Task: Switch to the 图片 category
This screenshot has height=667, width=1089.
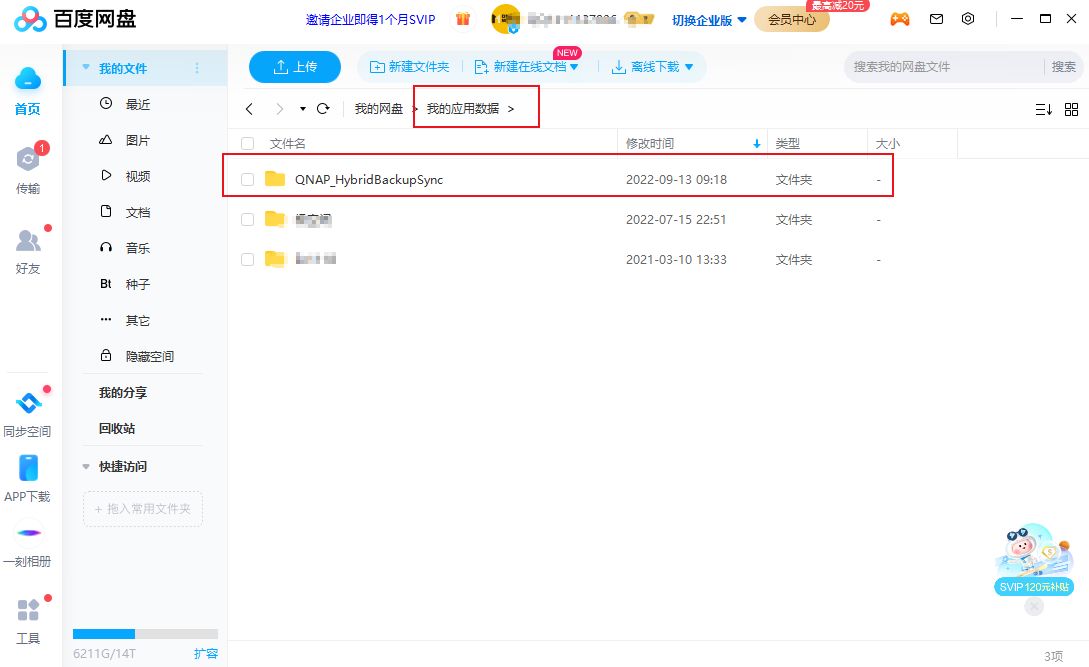Action: [136, 140]
